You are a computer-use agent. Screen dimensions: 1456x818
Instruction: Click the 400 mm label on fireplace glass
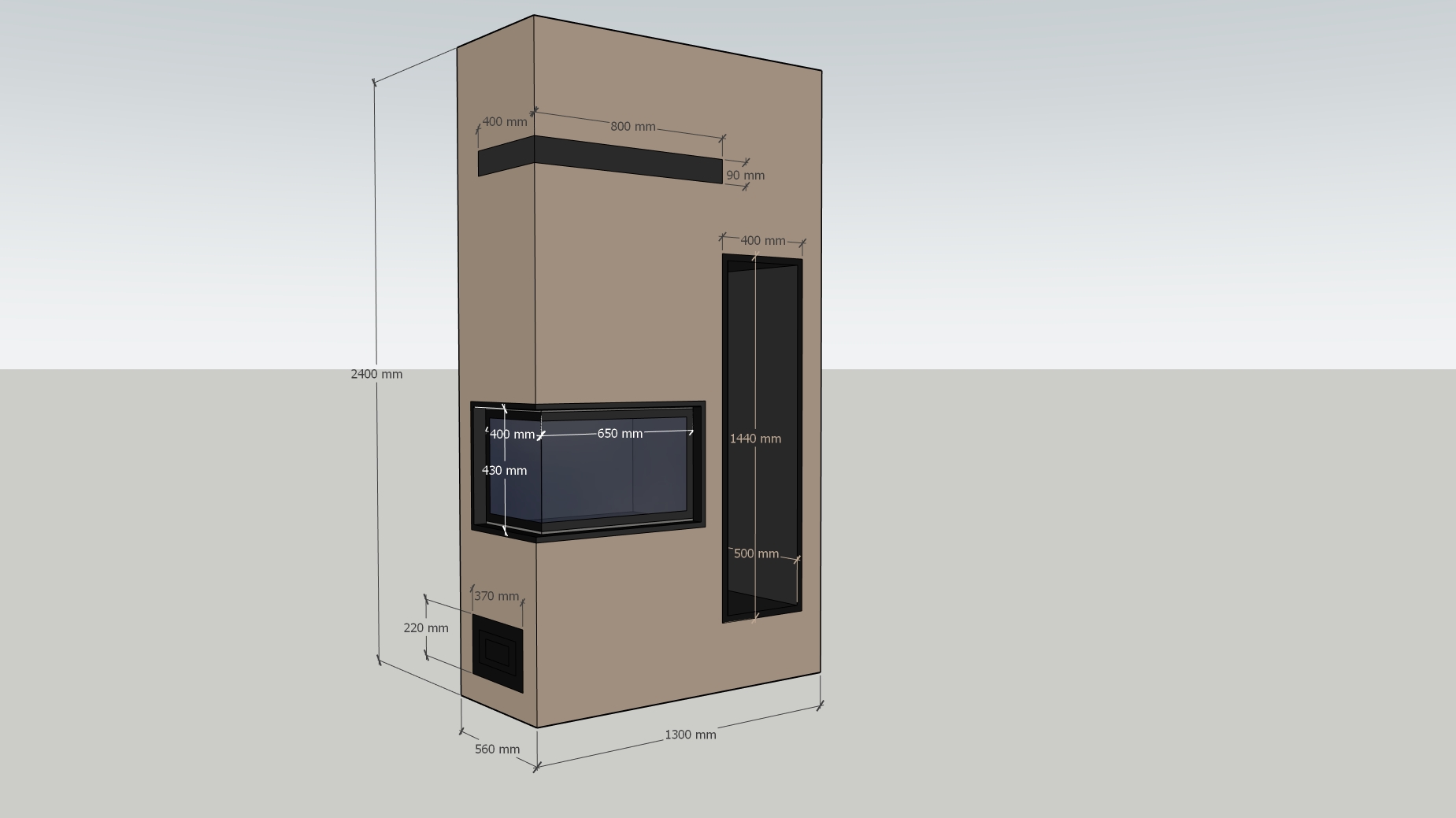(x=512, y=435)
